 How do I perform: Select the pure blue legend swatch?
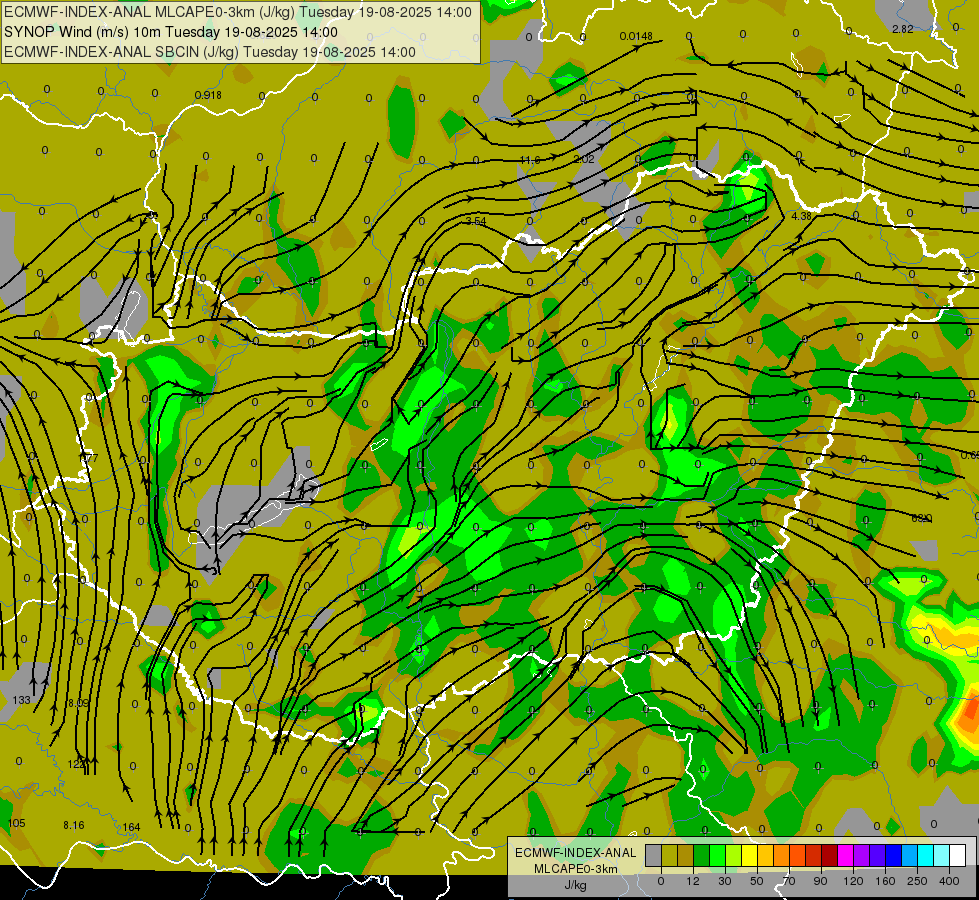[893, 855]
